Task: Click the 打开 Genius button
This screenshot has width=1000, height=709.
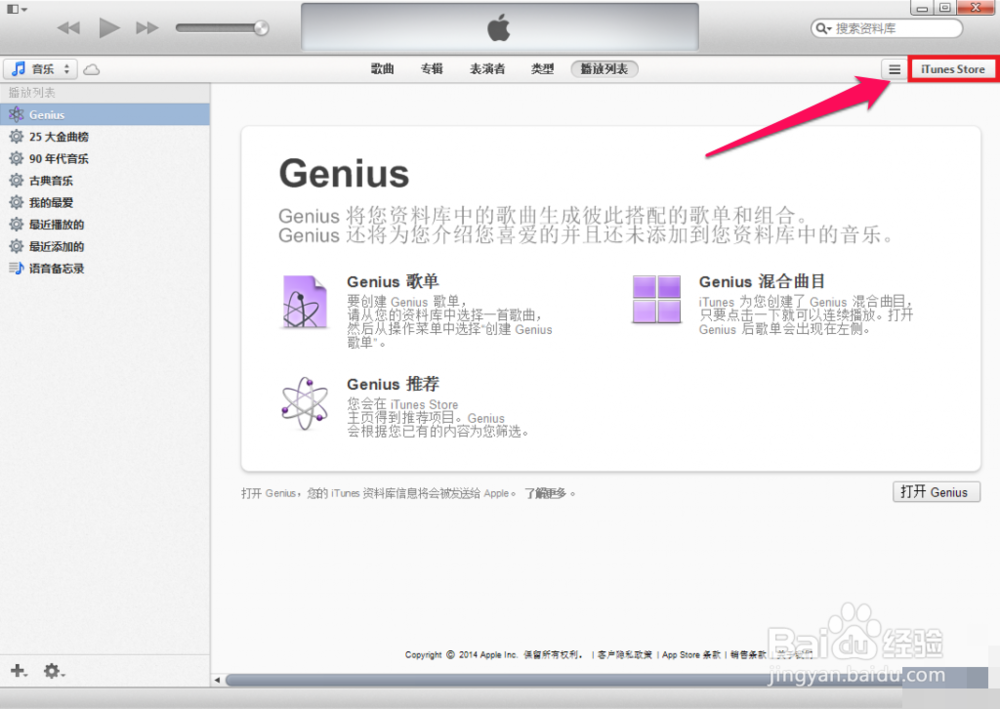Action: (x=936, y=492)
